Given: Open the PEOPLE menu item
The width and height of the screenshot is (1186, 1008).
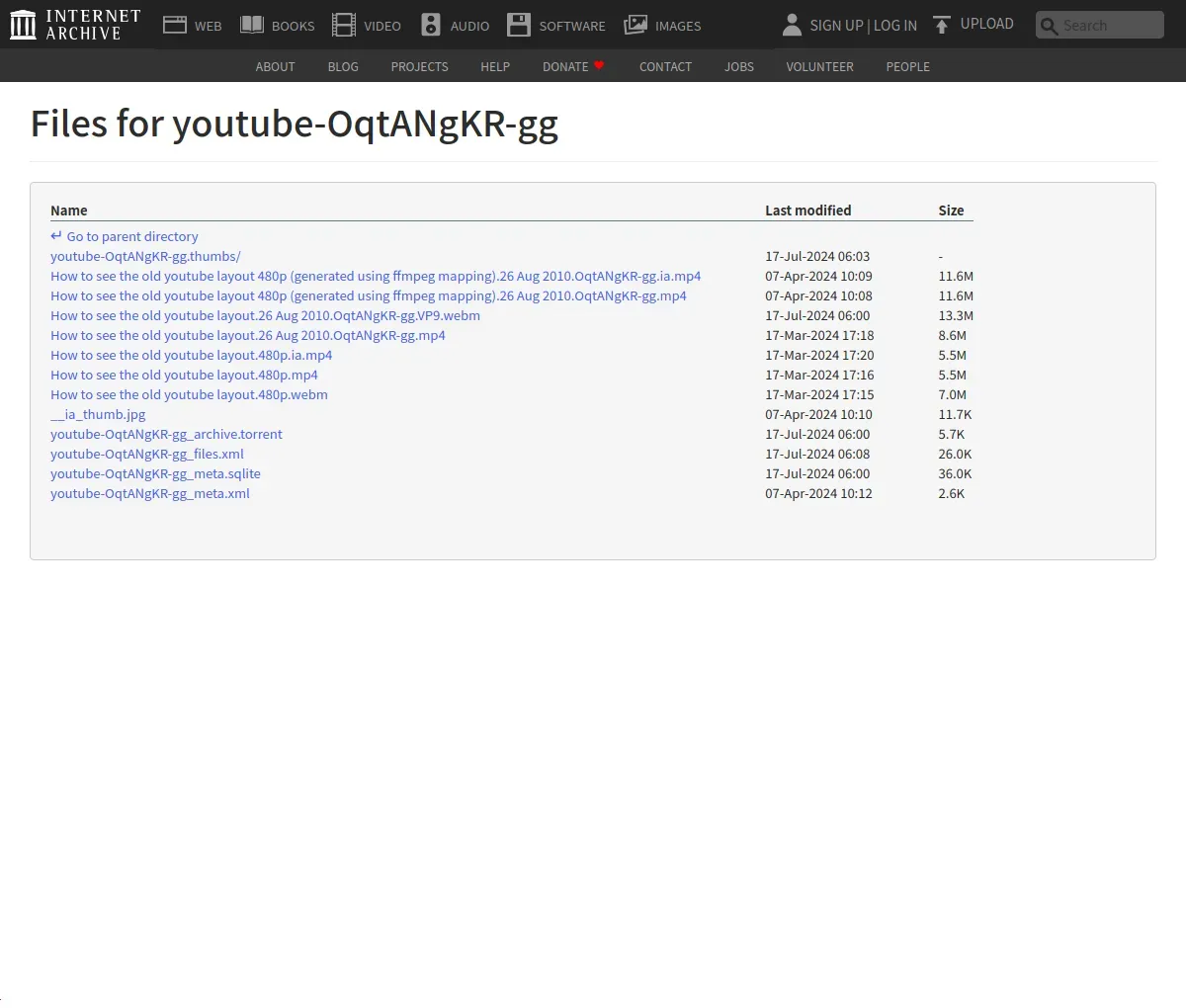Looking at the screenshot, I should click(x=907, y=66).
